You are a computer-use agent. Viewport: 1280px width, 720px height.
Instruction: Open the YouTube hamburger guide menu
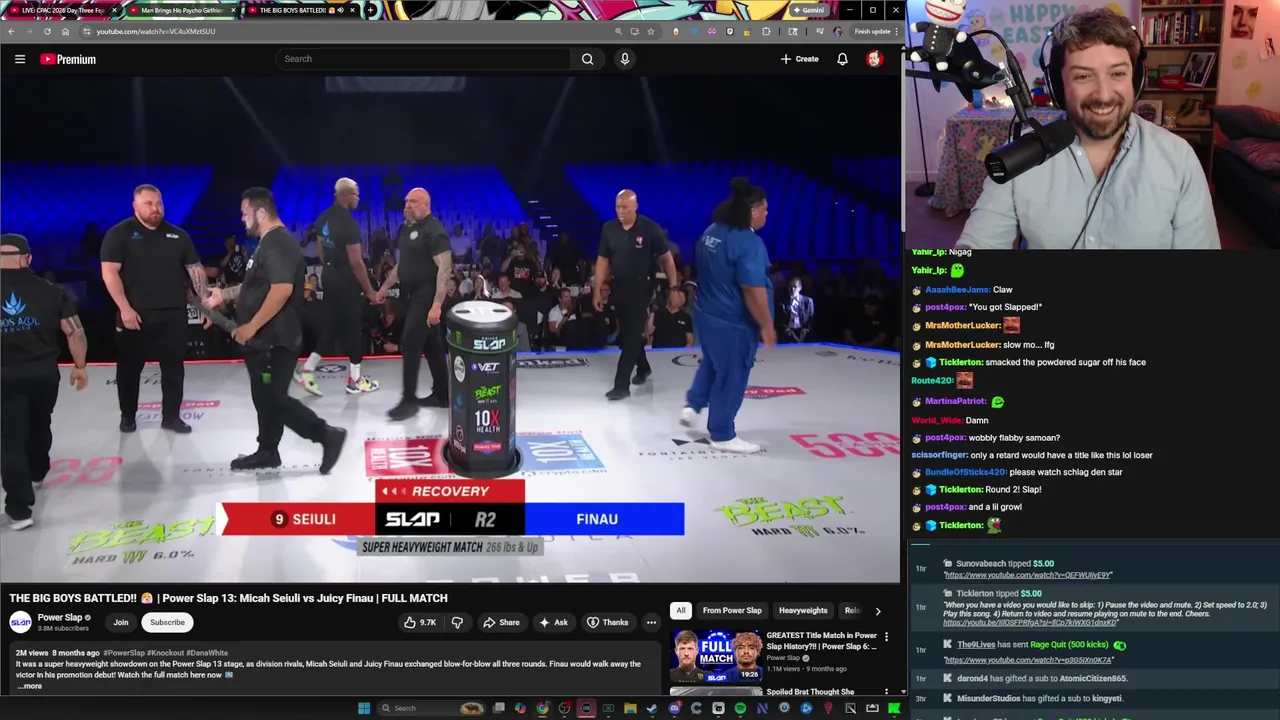point(20,59)
